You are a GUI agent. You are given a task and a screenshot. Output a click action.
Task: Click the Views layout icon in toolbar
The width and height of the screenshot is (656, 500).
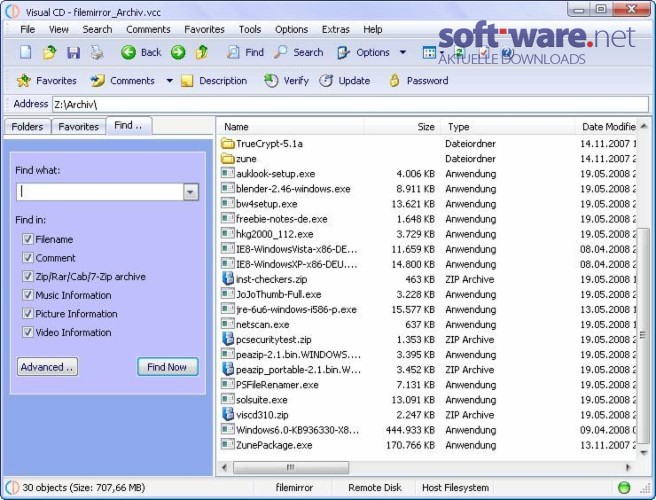429,52
